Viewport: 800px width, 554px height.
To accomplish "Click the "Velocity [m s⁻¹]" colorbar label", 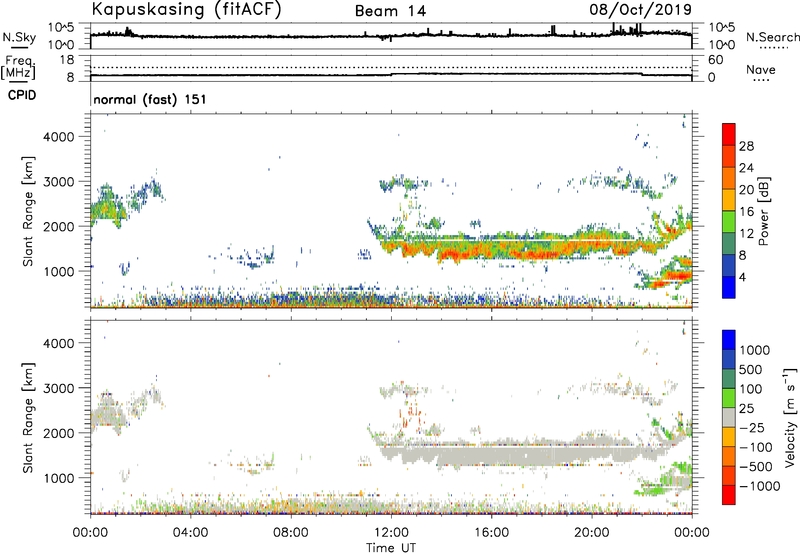I will (790, 417).
